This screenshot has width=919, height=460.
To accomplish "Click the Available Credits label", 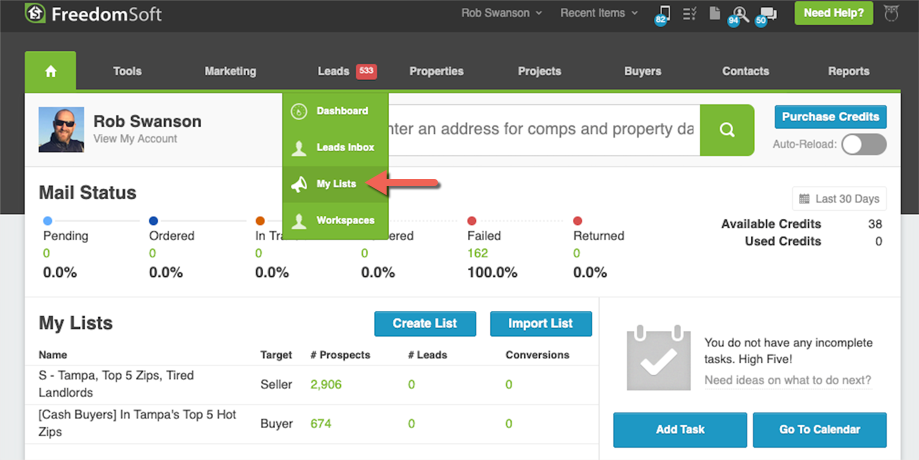I will click(x=771, y=224).
